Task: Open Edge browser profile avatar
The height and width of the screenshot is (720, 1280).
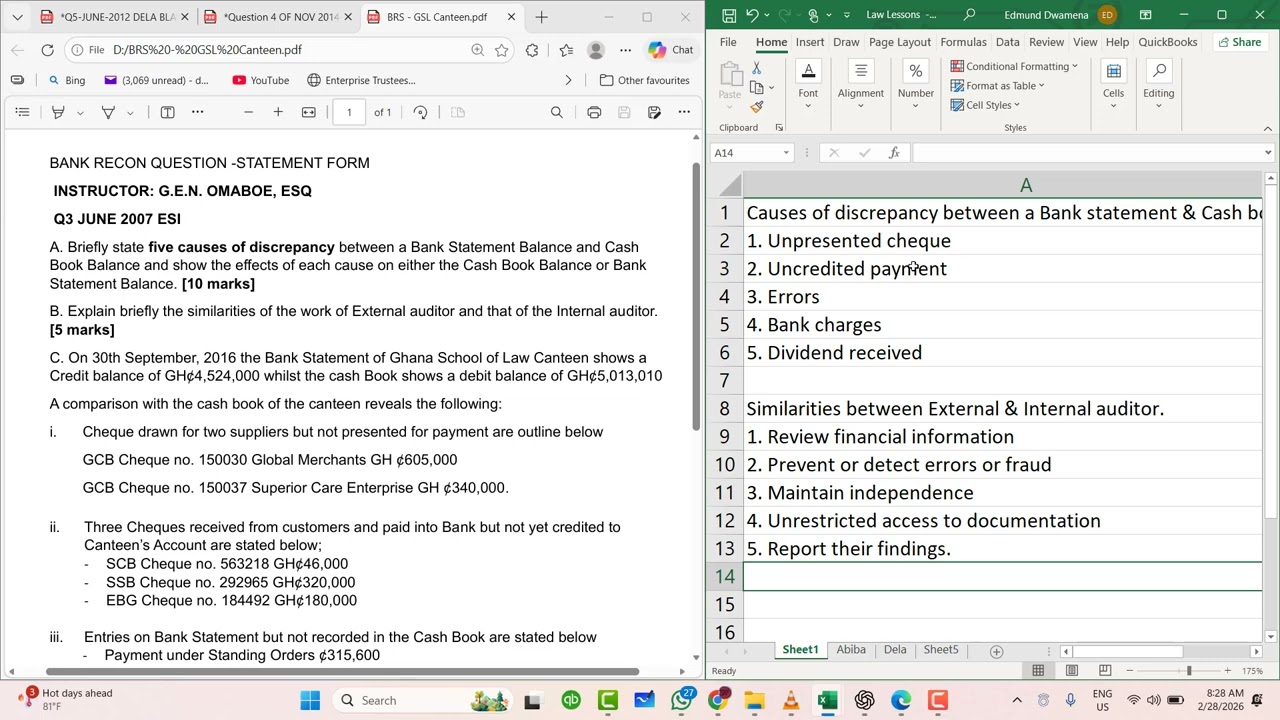Action: (596, 50)
